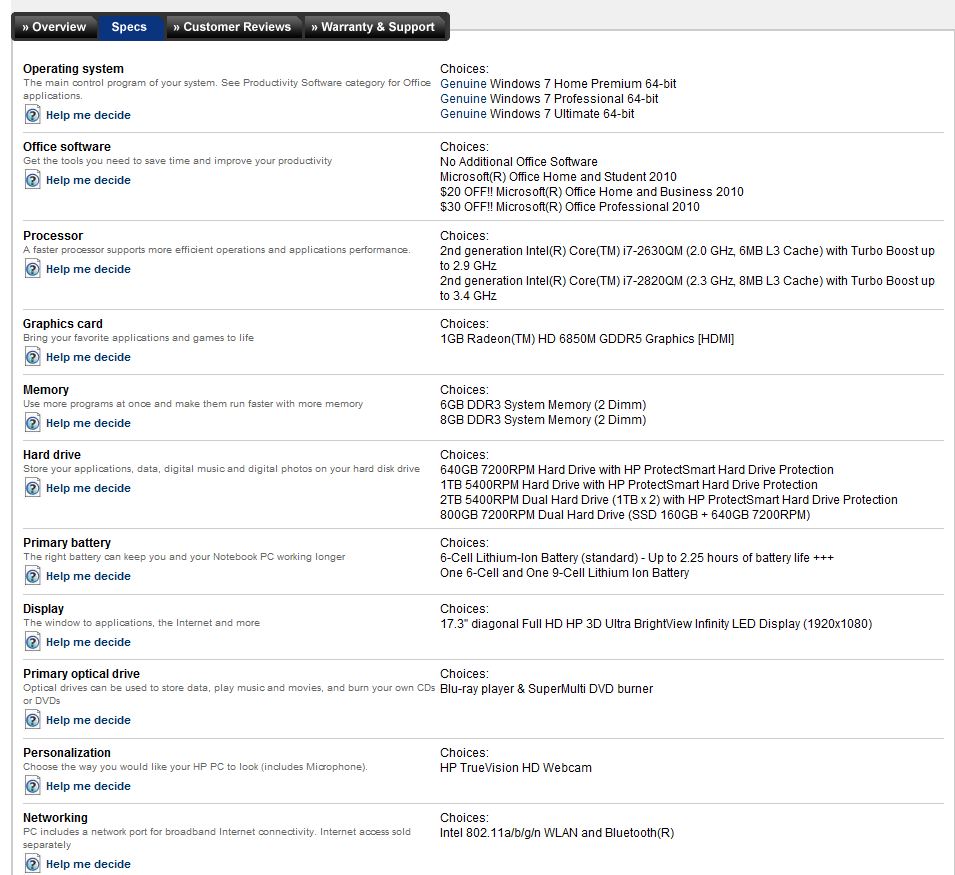Click the HP TrueVision HD Webcam choice
Viewport: 955px width, 875px height.
click(516, 768)
